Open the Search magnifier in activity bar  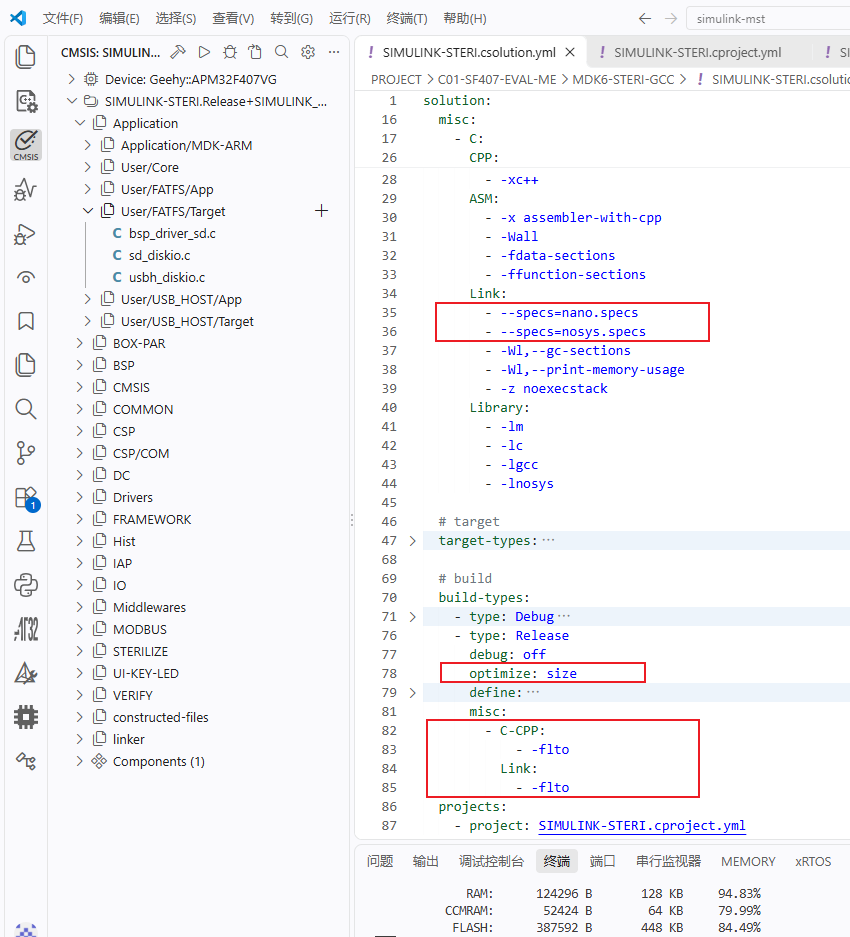(25, 409)
